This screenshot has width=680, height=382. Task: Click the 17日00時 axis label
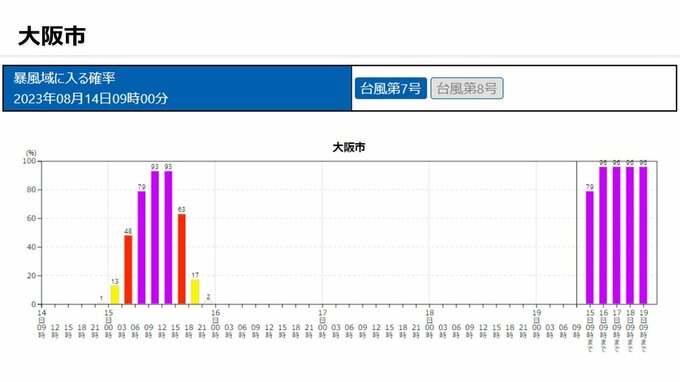click(323, 323)
